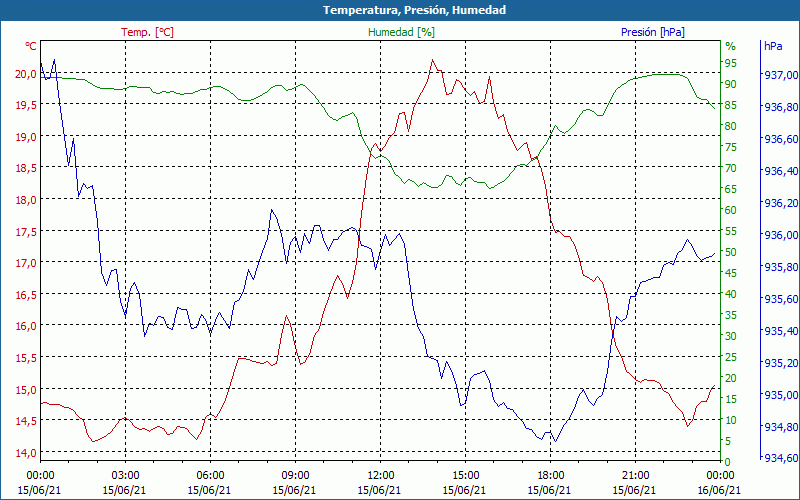
Task: Click the 25 humidity axis value
Action: click(x=731, y=357)
